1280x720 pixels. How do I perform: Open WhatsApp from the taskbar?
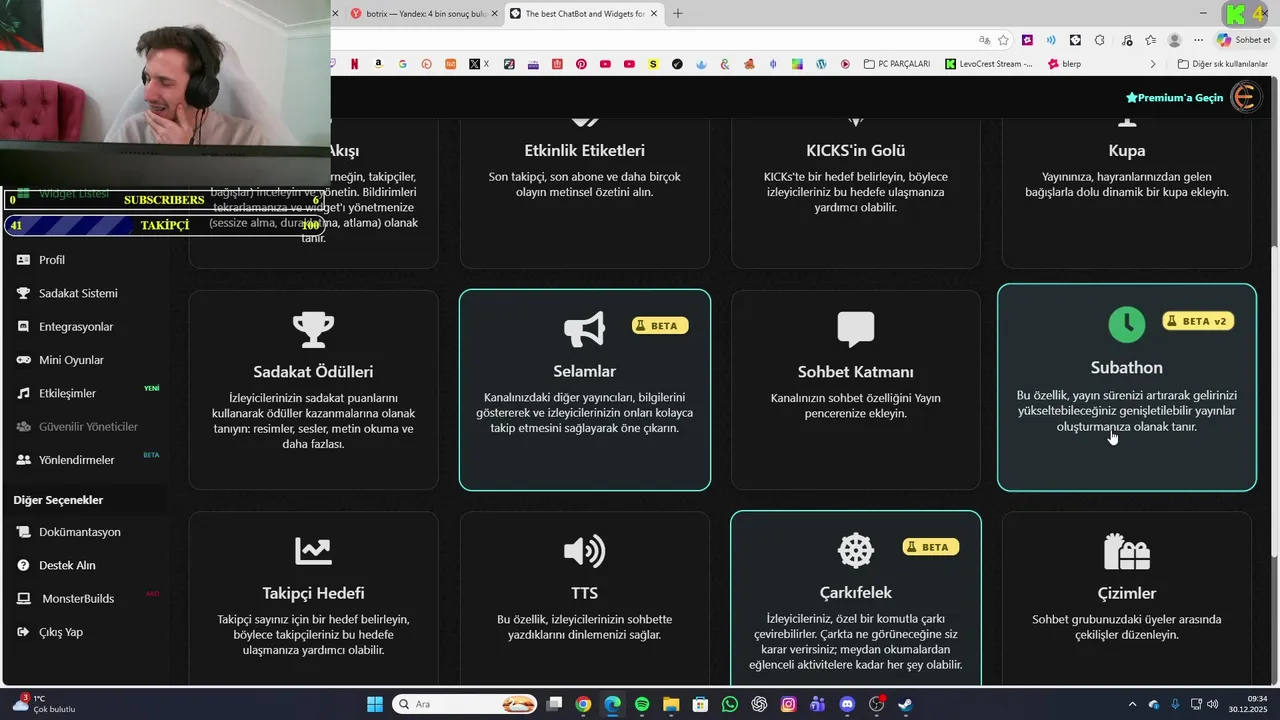pos(730,704)
